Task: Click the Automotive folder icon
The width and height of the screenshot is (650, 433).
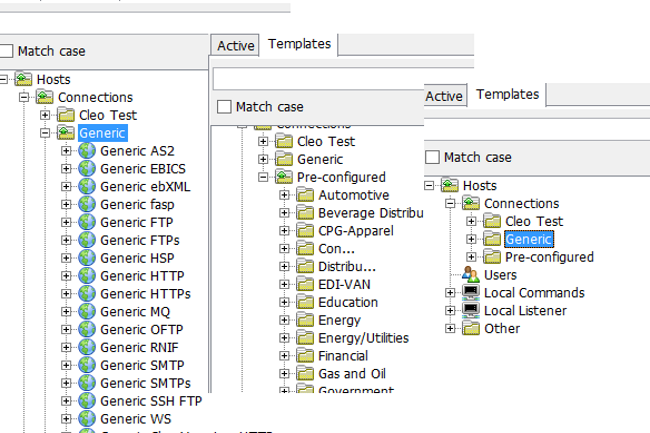Action: click(x=305, y=195)
